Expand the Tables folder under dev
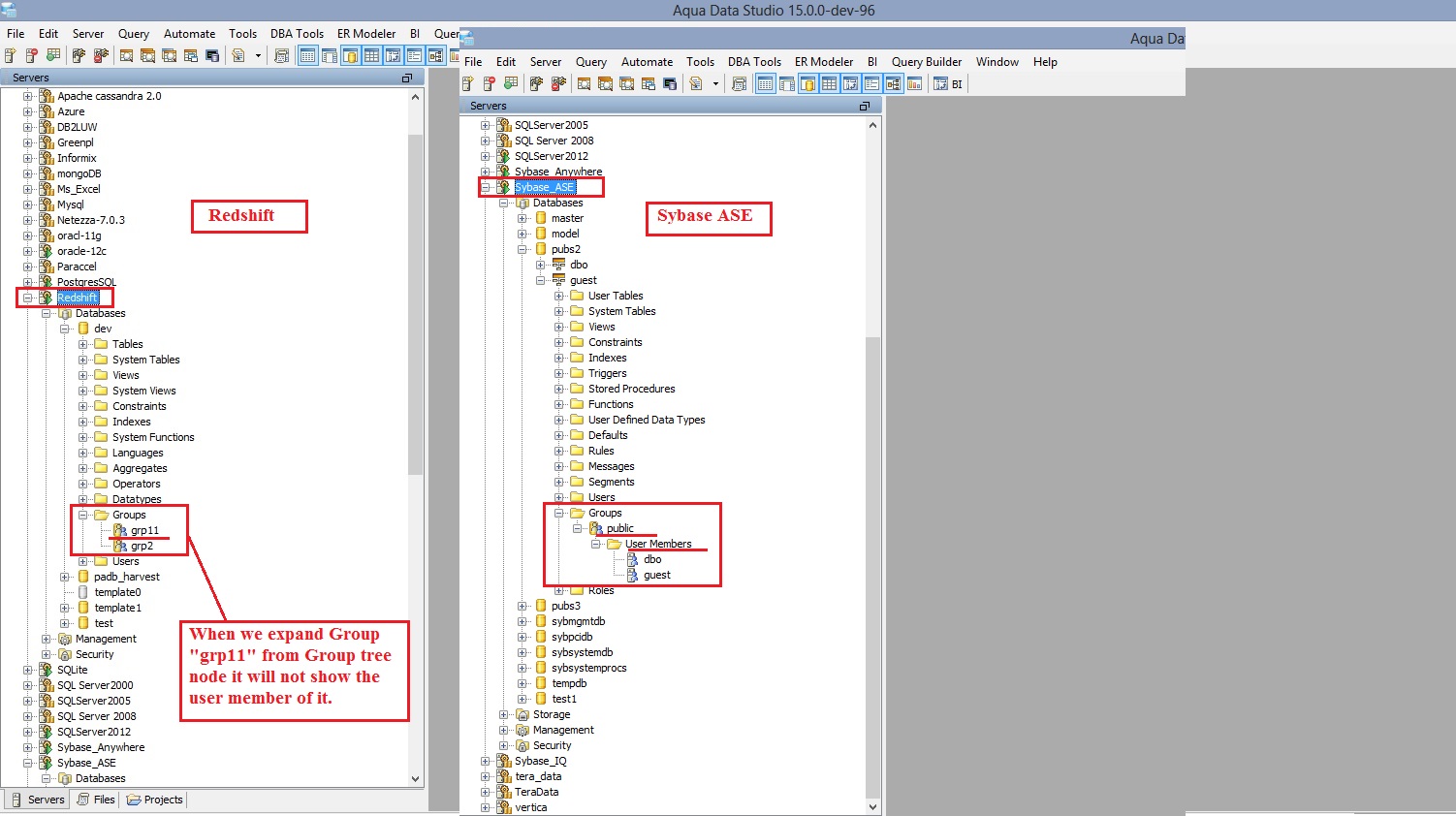 coord(83,344)
